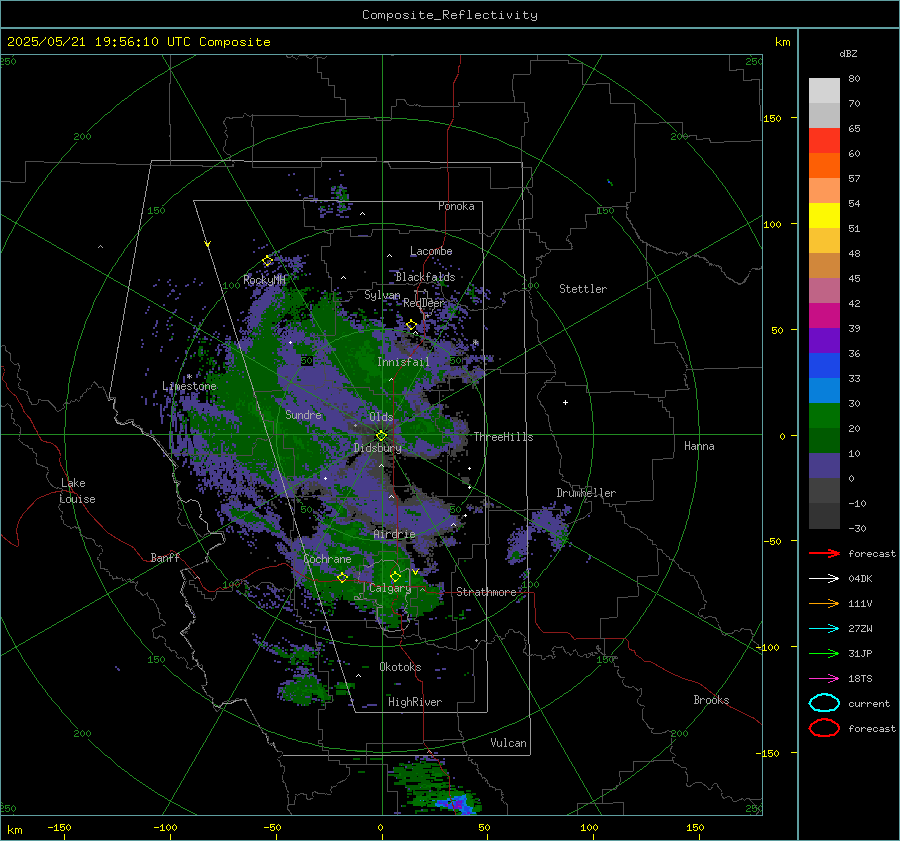The image size is (900, 841).
Task: Click the km label at top right
Action: click(782, 42)
